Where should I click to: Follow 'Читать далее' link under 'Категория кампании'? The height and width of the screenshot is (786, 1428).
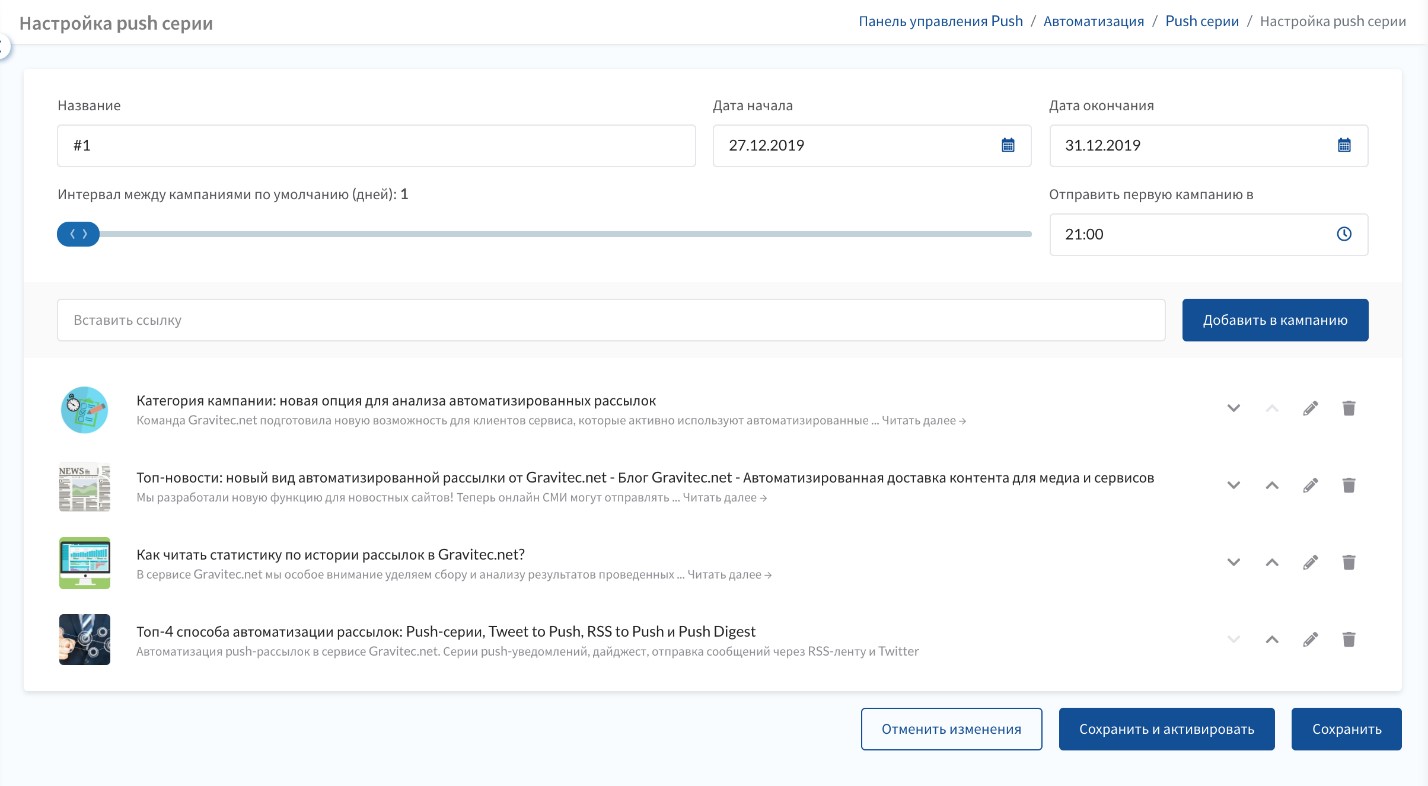click(924, 421)
